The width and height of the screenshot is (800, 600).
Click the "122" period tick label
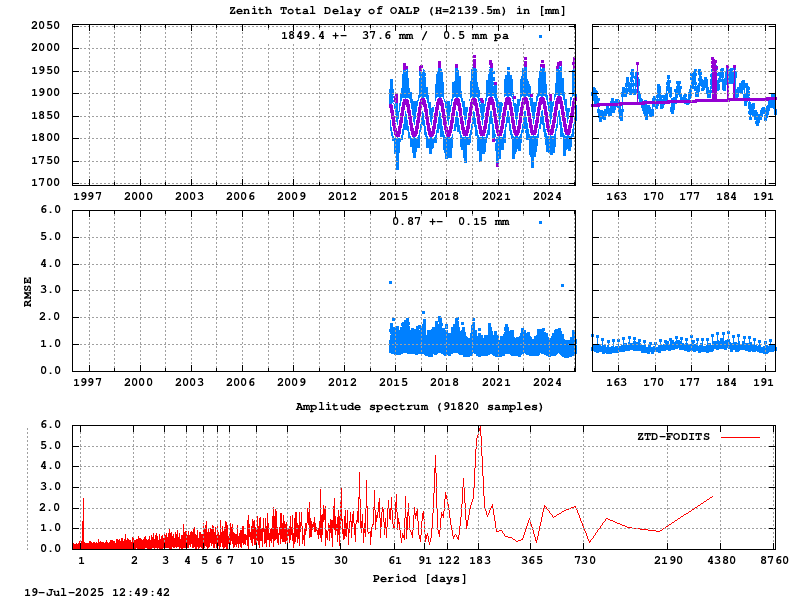coord(448,561)
